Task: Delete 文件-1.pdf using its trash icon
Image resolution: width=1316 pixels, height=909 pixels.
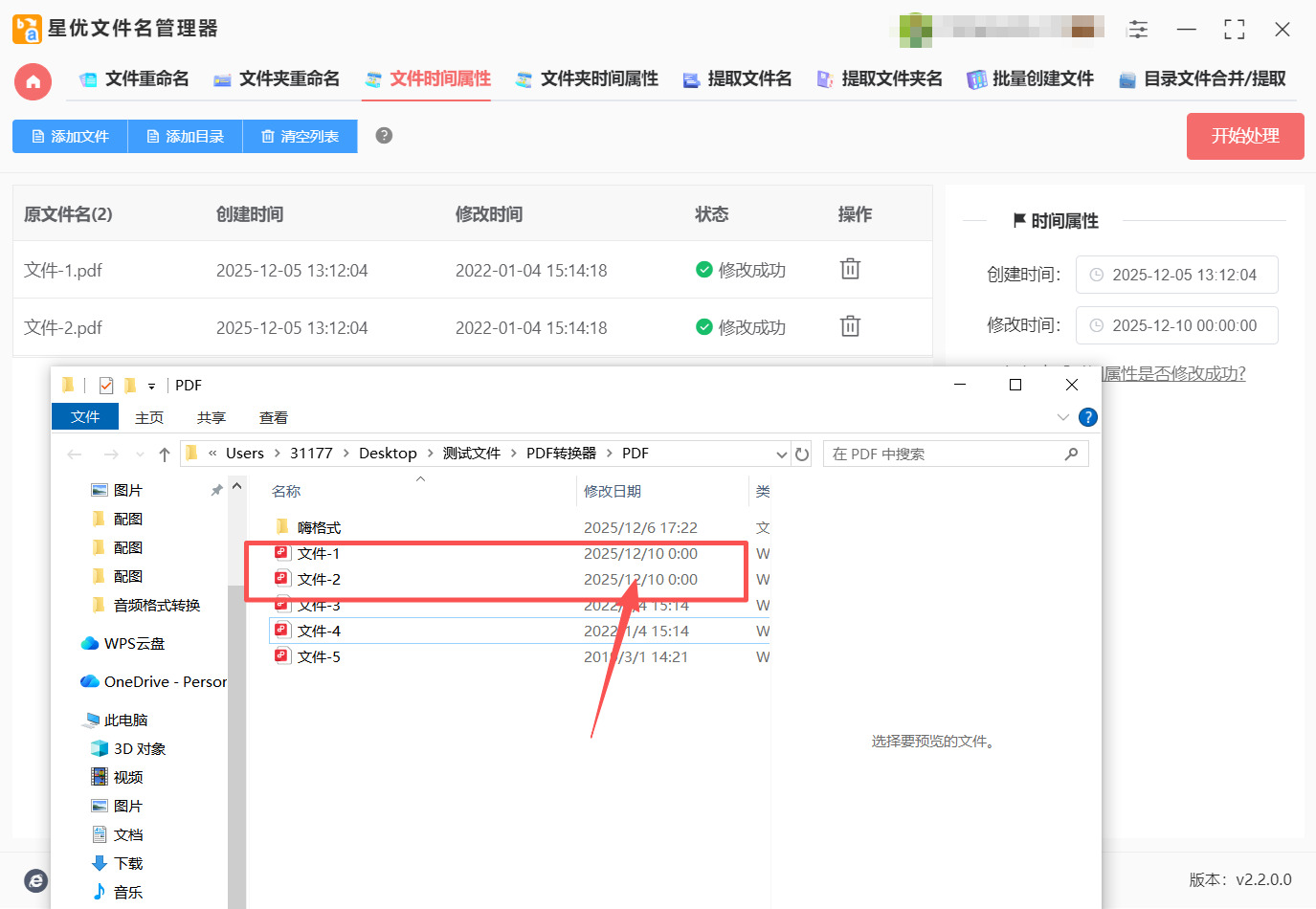Action: [x=850, y=269]
